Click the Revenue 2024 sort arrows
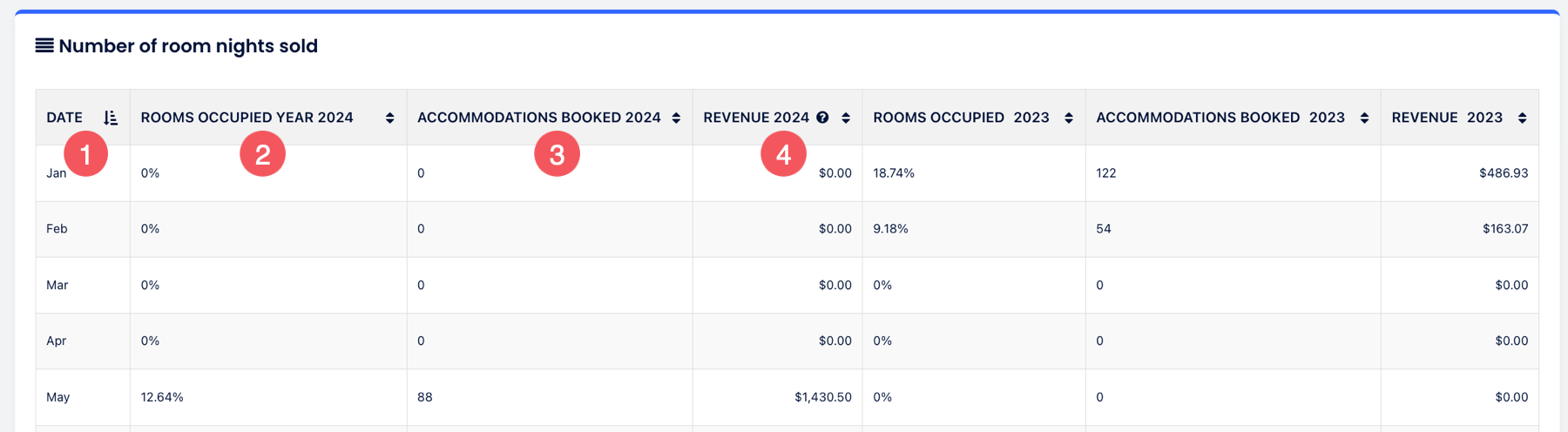 tap(846, 118)
